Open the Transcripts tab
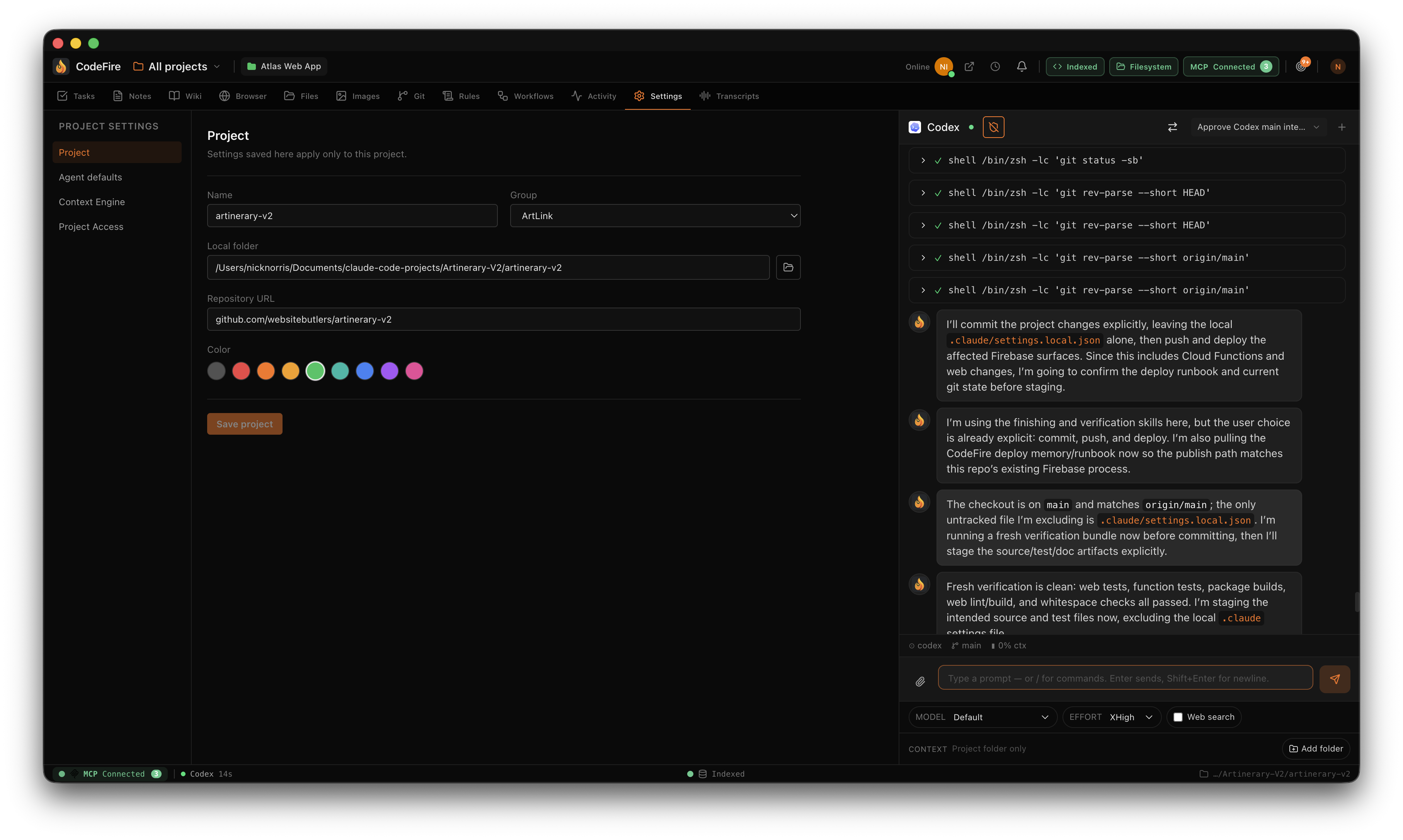Screen dimensions: 1403x840 729,96
